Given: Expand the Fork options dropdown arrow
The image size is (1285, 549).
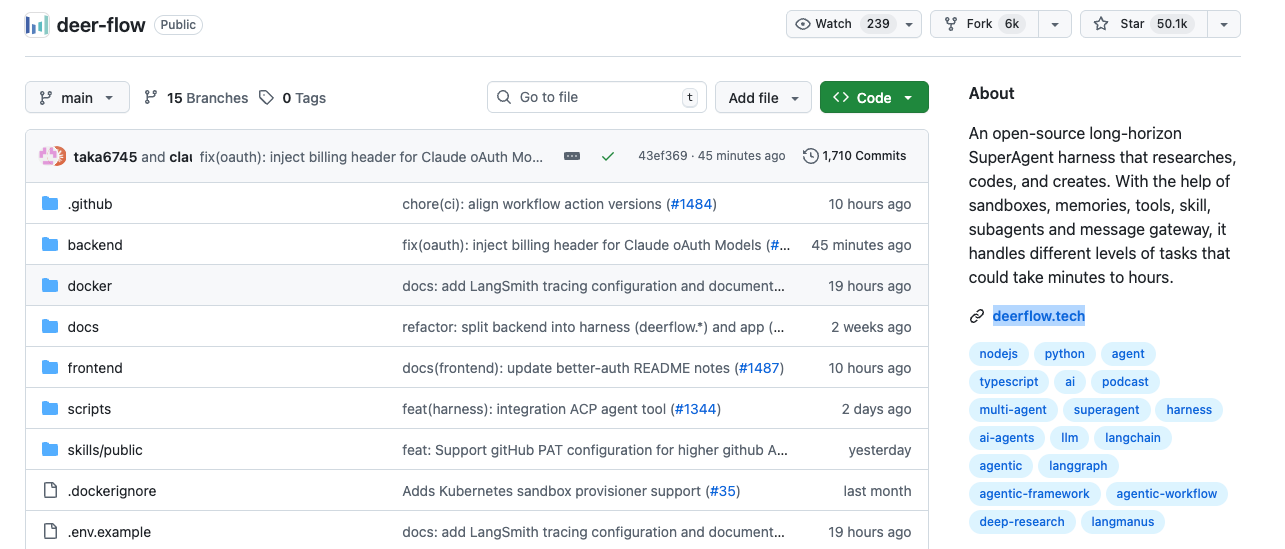Looking at the screenshot, I should [x=1054, y=24].
